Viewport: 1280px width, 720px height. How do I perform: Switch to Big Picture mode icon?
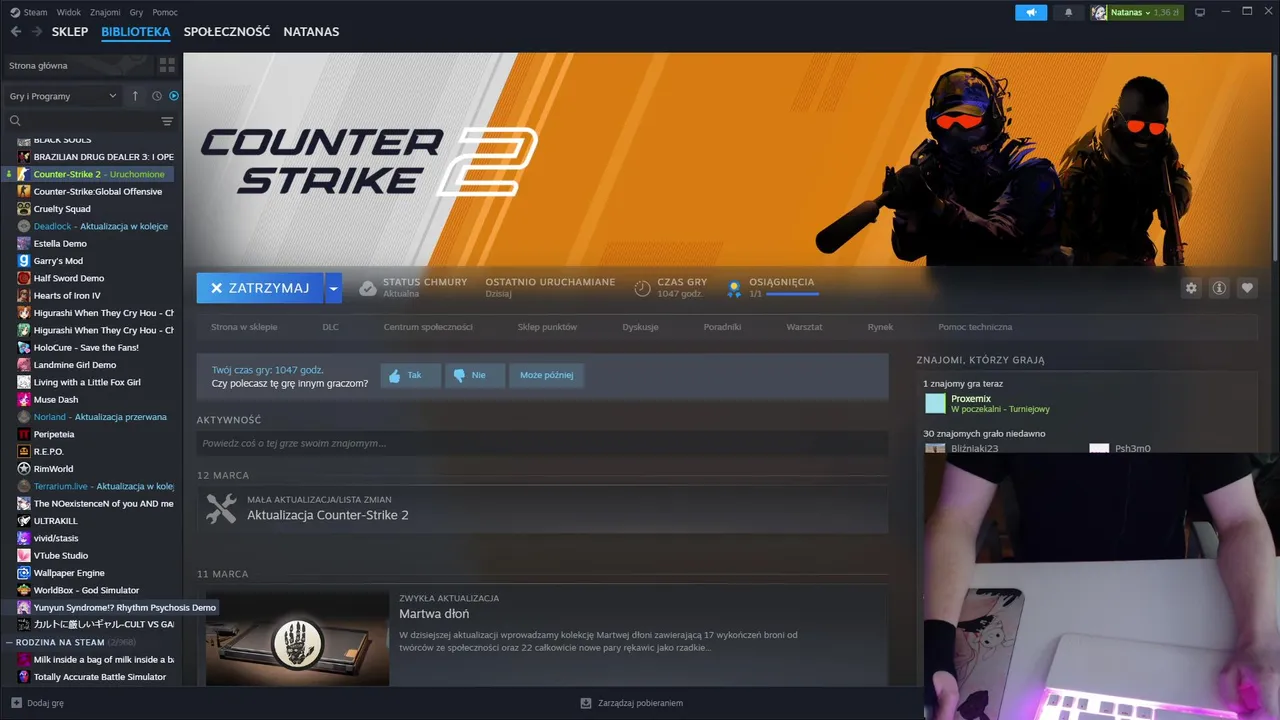1200,12
